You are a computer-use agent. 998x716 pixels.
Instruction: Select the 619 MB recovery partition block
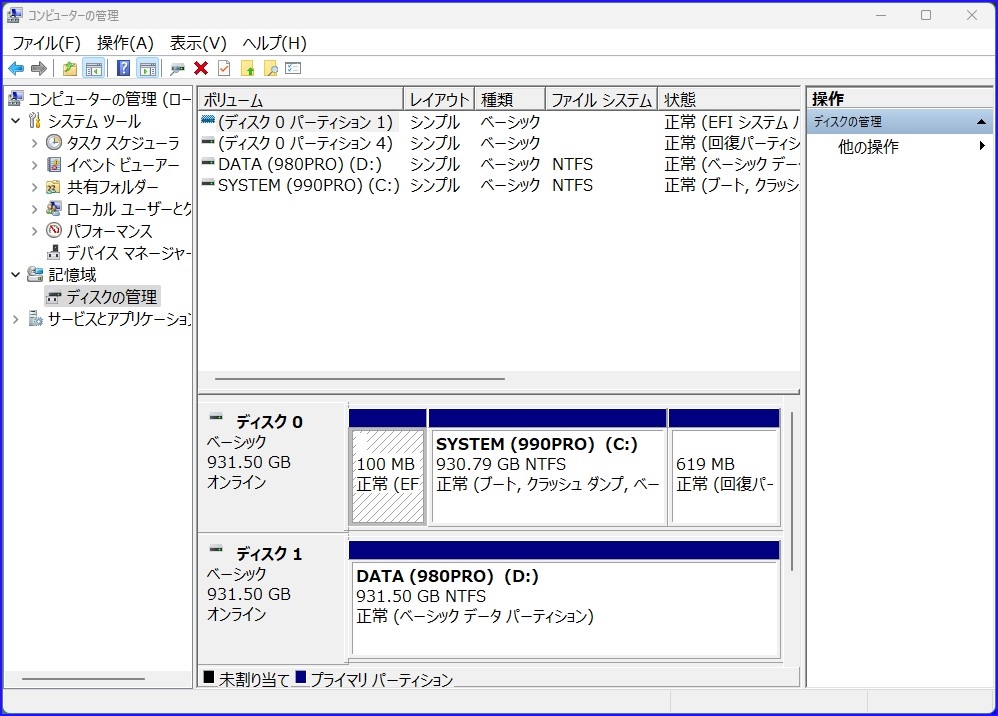(725, 476)
